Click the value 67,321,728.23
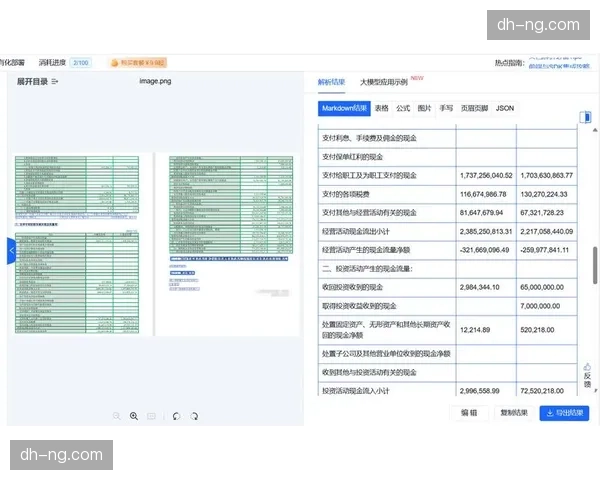The height and width of the screenshot is (480, 600). [542, 213]
